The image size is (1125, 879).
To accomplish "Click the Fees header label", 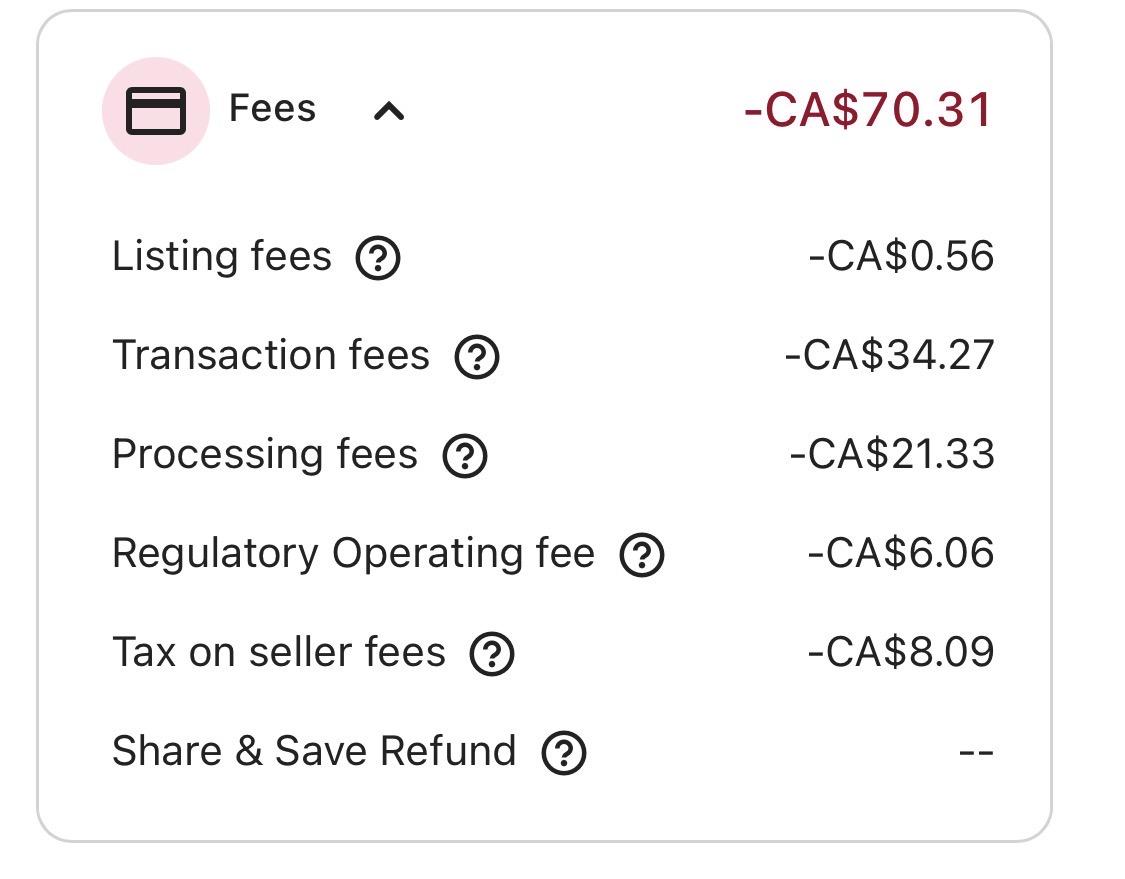I will (272, 108).
